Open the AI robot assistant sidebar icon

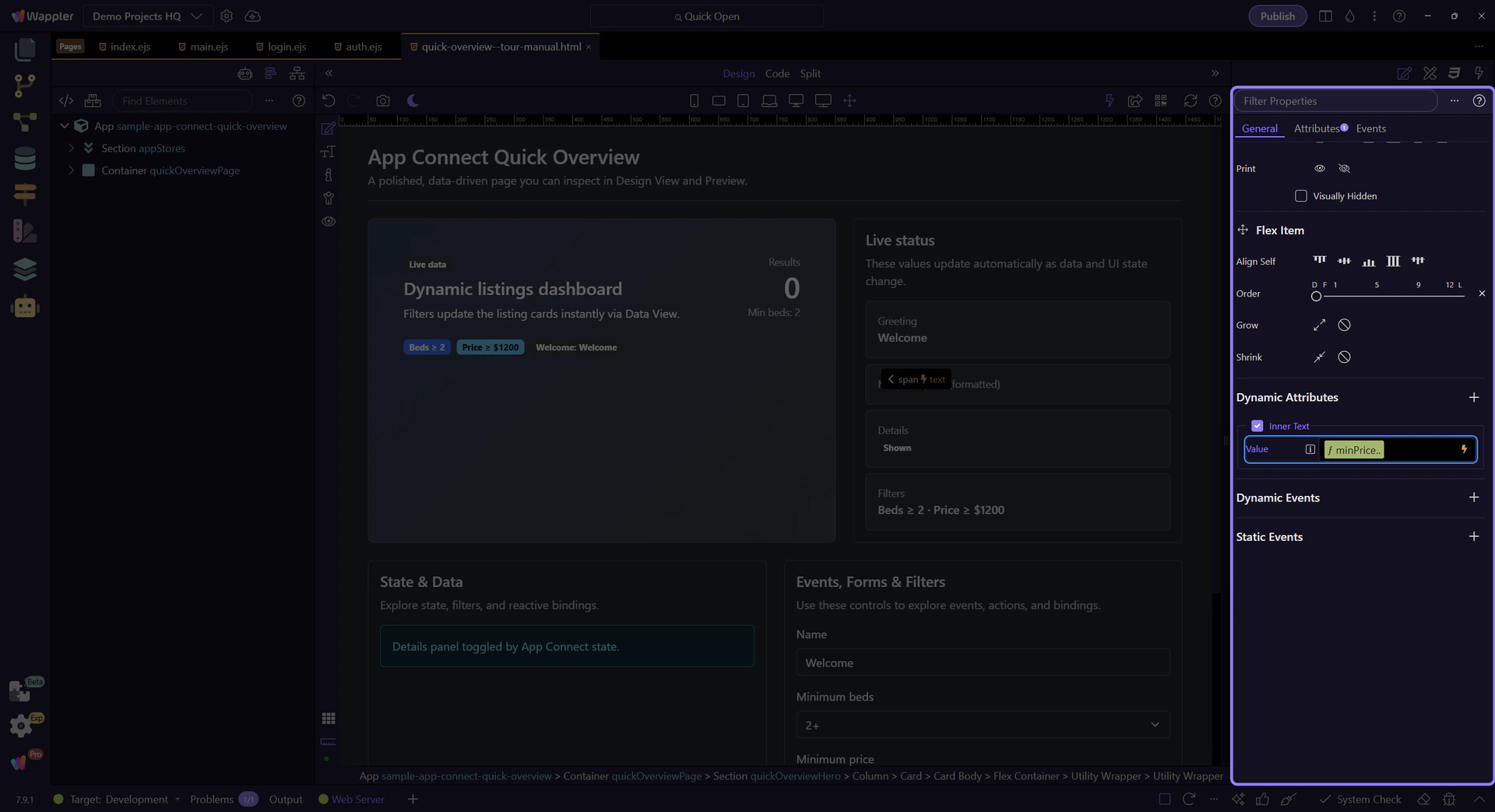(25, 308)
